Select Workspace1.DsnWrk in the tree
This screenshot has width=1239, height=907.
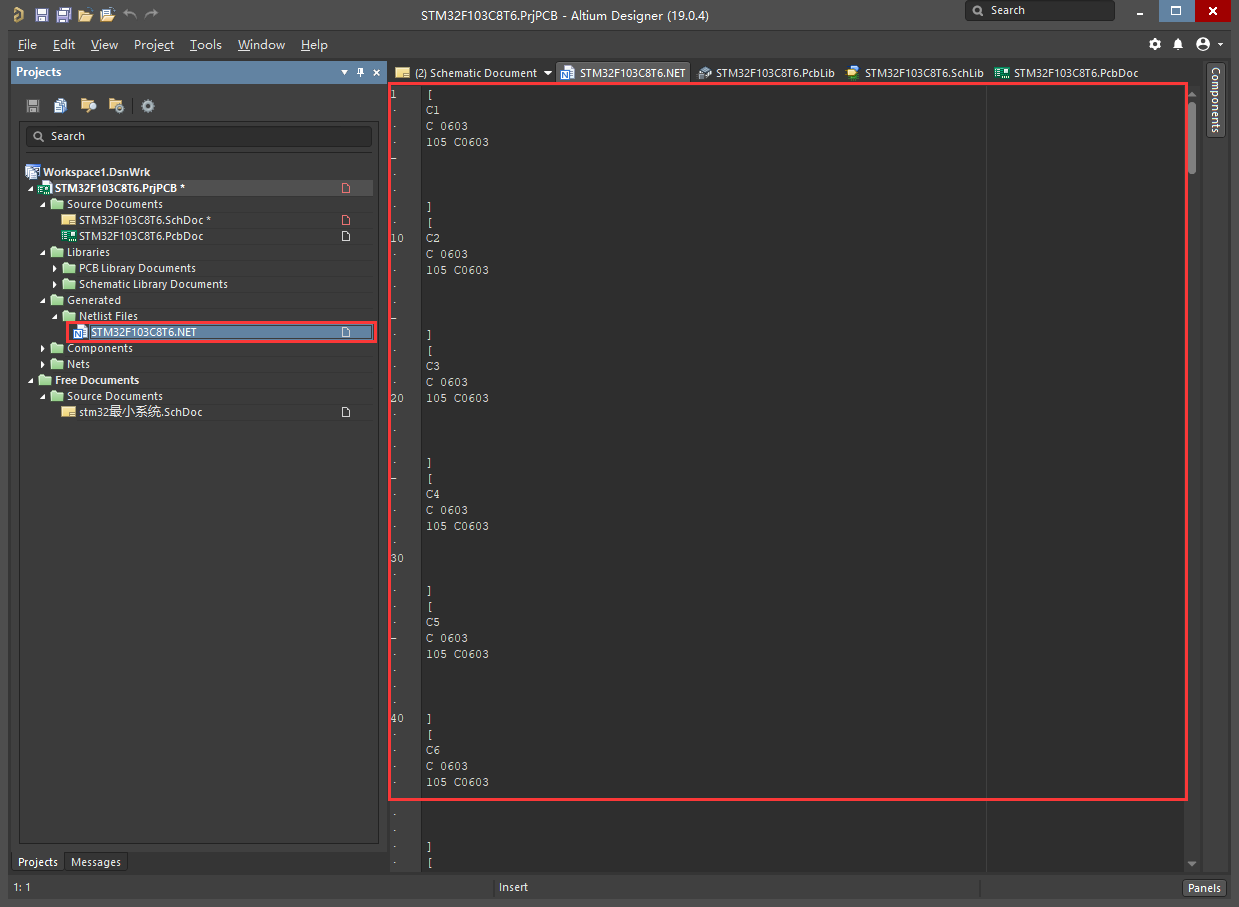coord(96,172)
